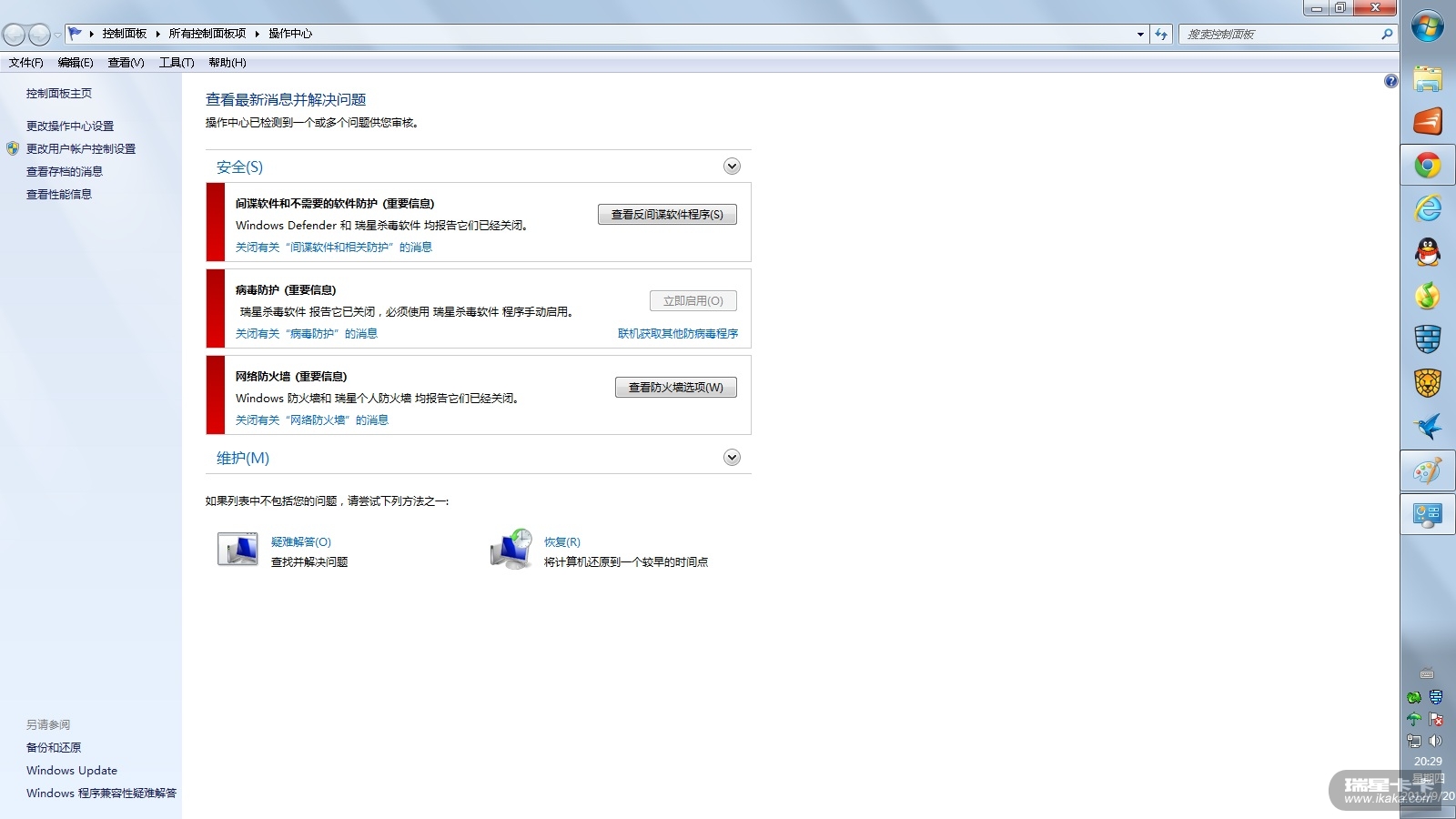
Task: Click 联机获取其他防病毒程序 link
Action: [x=678, y=334]
